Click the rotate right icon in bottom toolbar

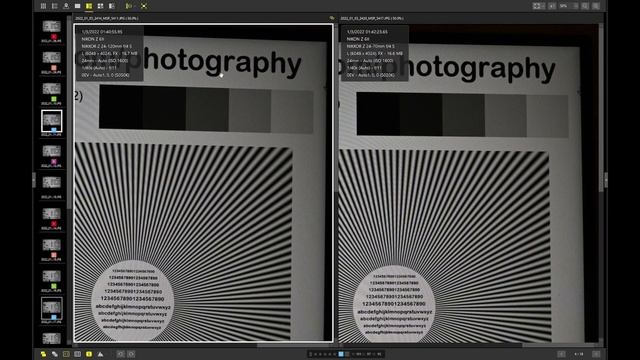click(131, 354)
